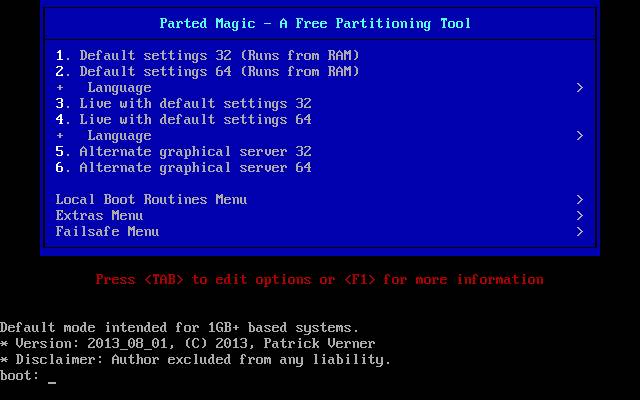Click the Disclaimer author liability line
Image resolution: width=640 pixels, height=400 pixels.
(x=196, y=360)
